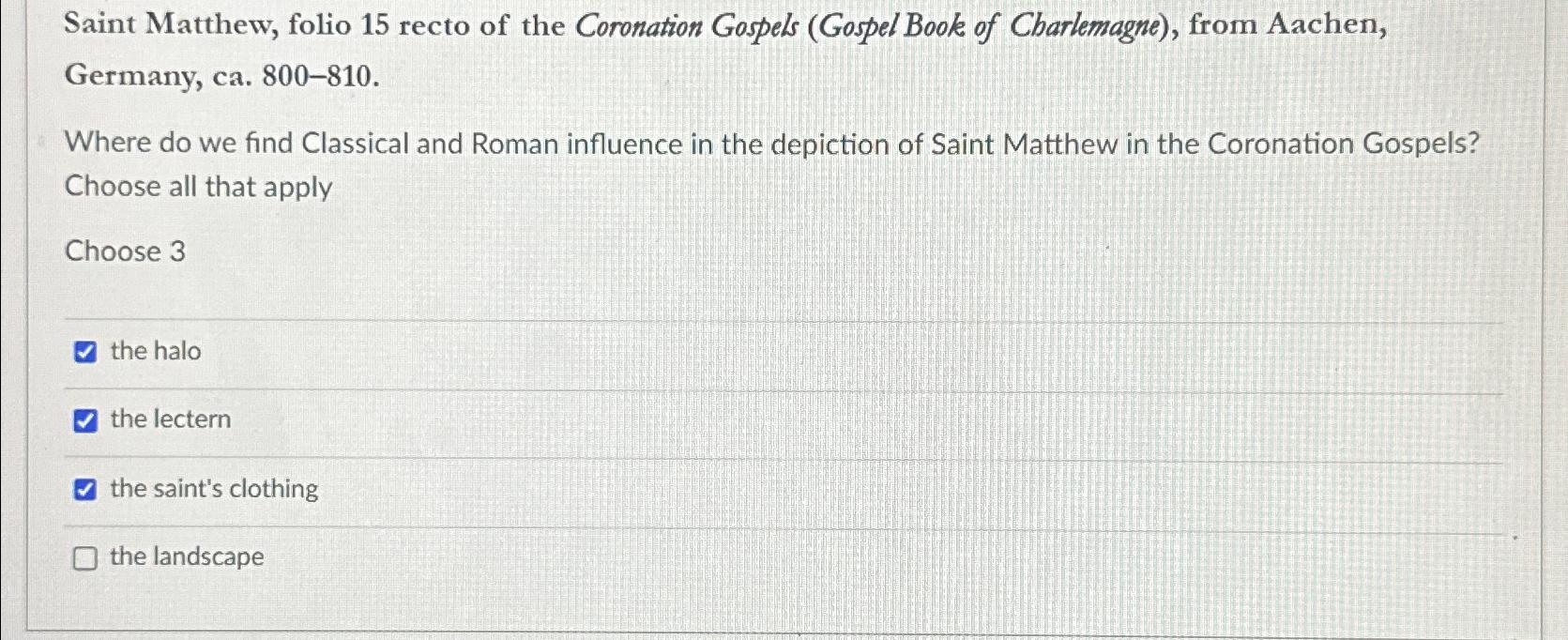Image resolution: width=1568 pixels, height=640 pixels.
Task: Click the 'the halo' answer label
Action: click(x=156, y=351)
